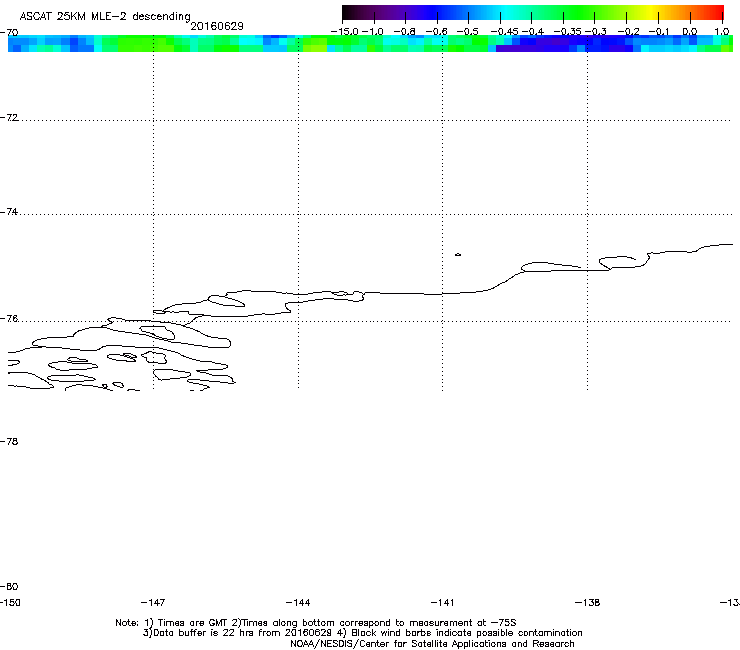
Task: Click the -74 latitude label
Action: [x=9, y=212]
